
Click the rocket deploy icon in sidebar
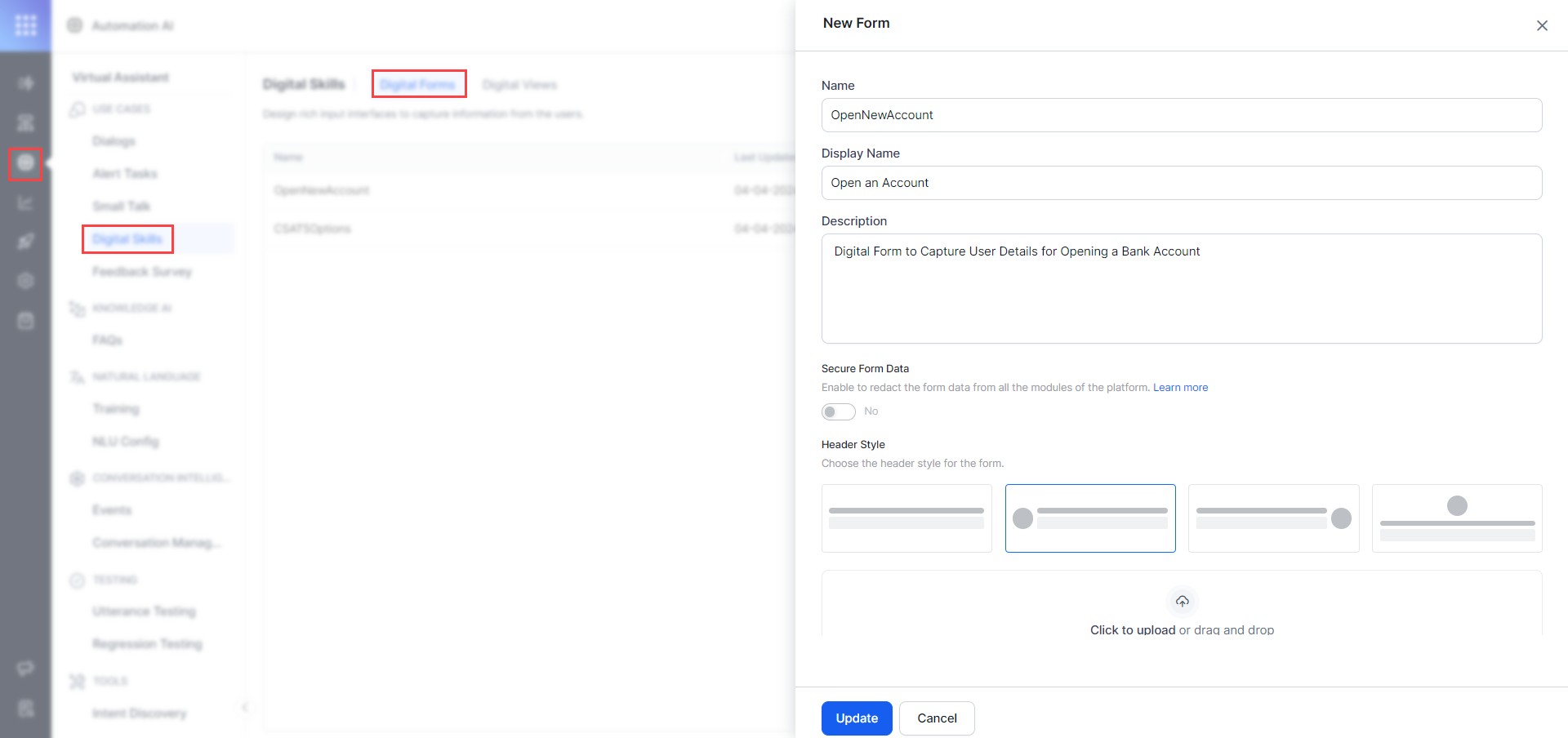click(25, 242)
